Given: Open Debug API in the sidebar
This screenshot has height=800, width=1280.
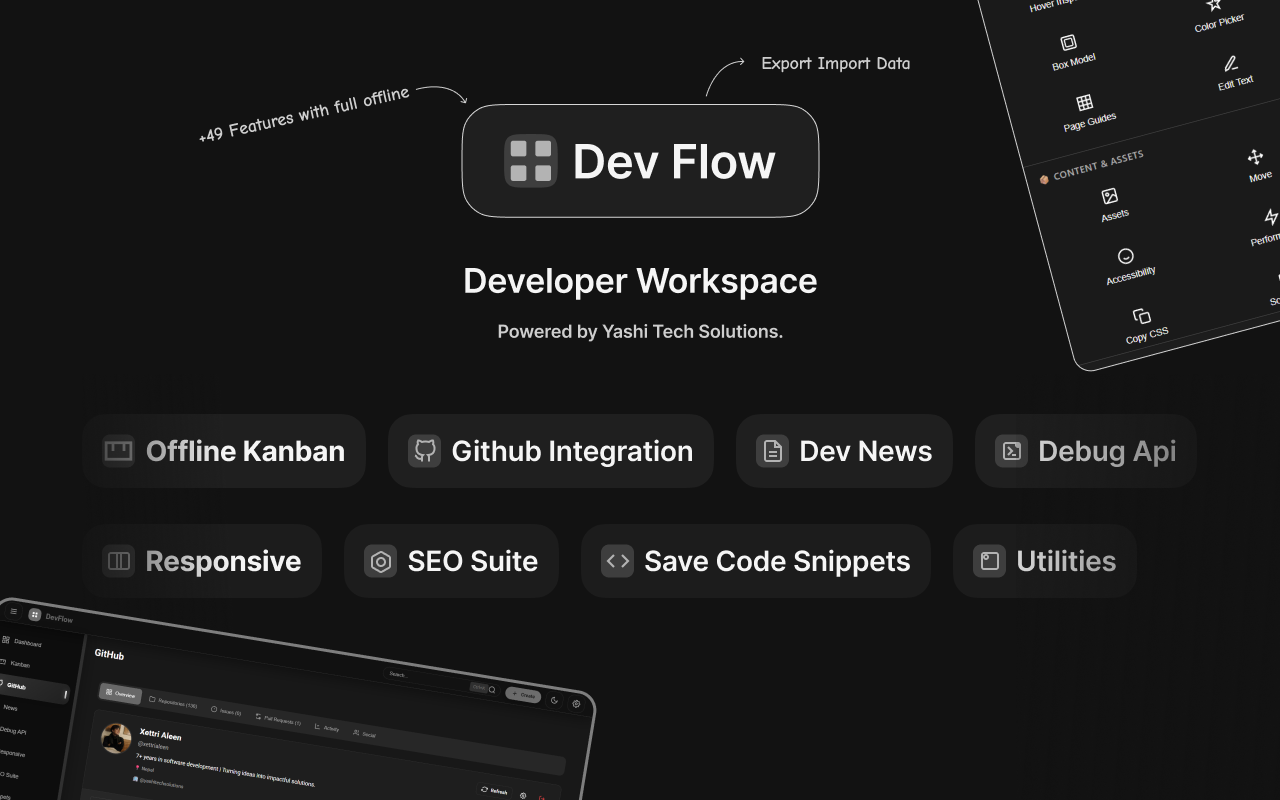Looking at the screenshot, I should (x=12, y=731).
